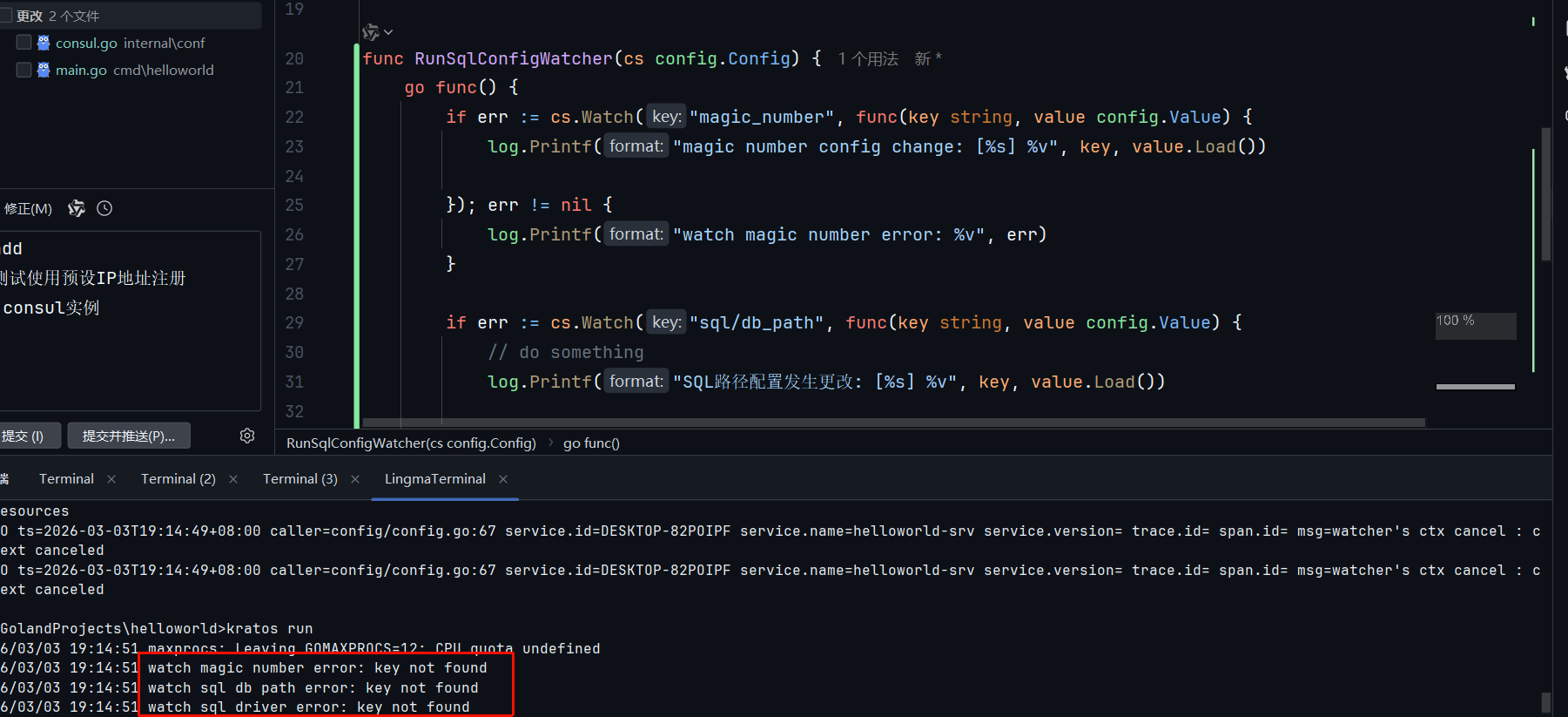The height and width of the screenshot is (717, 1568).
Task: Close the Terminal (3) tab
Action: click(x=355, y=479)
